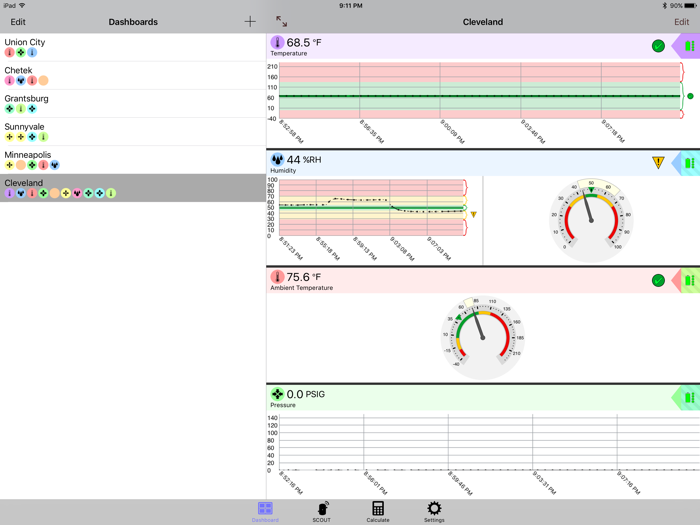Tap the 75.6 °F ambient reading
700x525 pixels.
(x=304, y=277)
